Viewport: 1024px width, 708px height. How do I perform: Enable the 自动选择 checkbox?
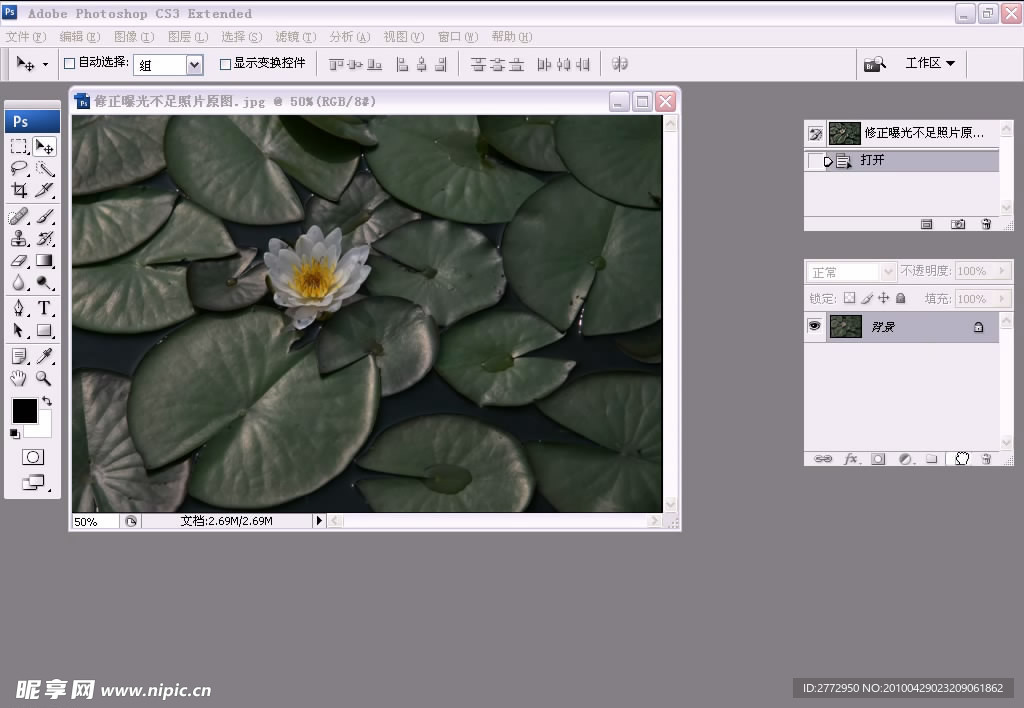click(x=69, y=63)
